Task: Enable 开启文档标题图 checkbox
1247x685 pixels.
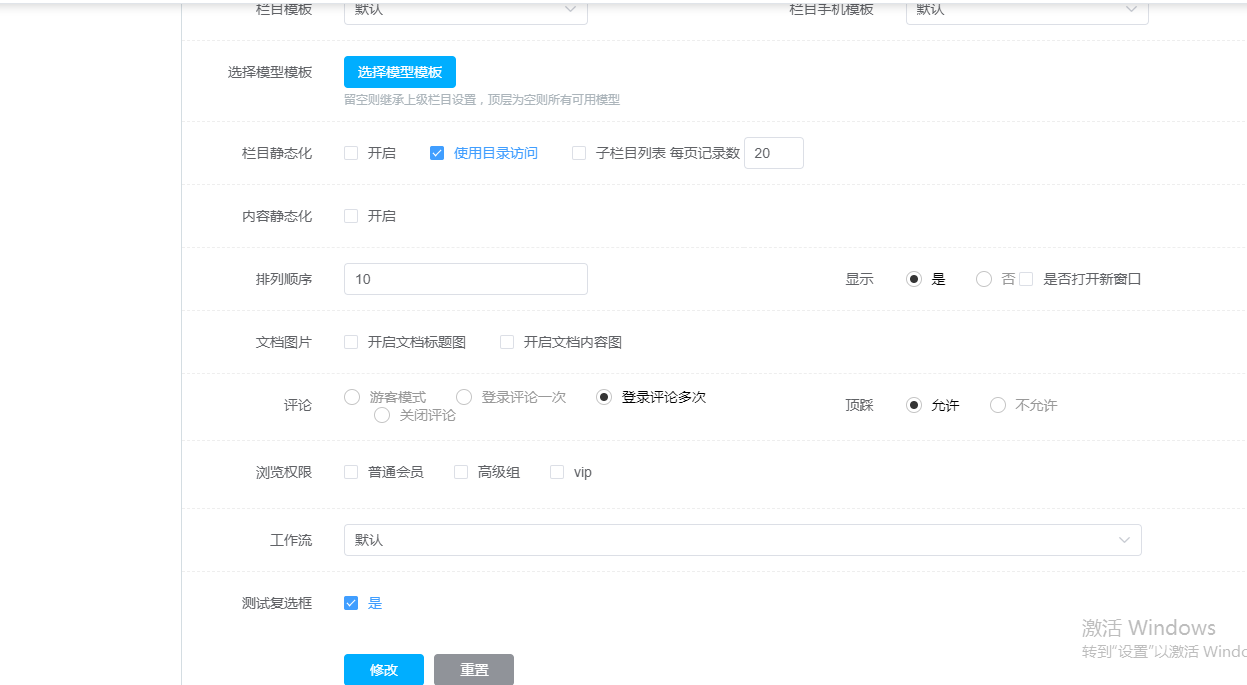Action: 351,342
